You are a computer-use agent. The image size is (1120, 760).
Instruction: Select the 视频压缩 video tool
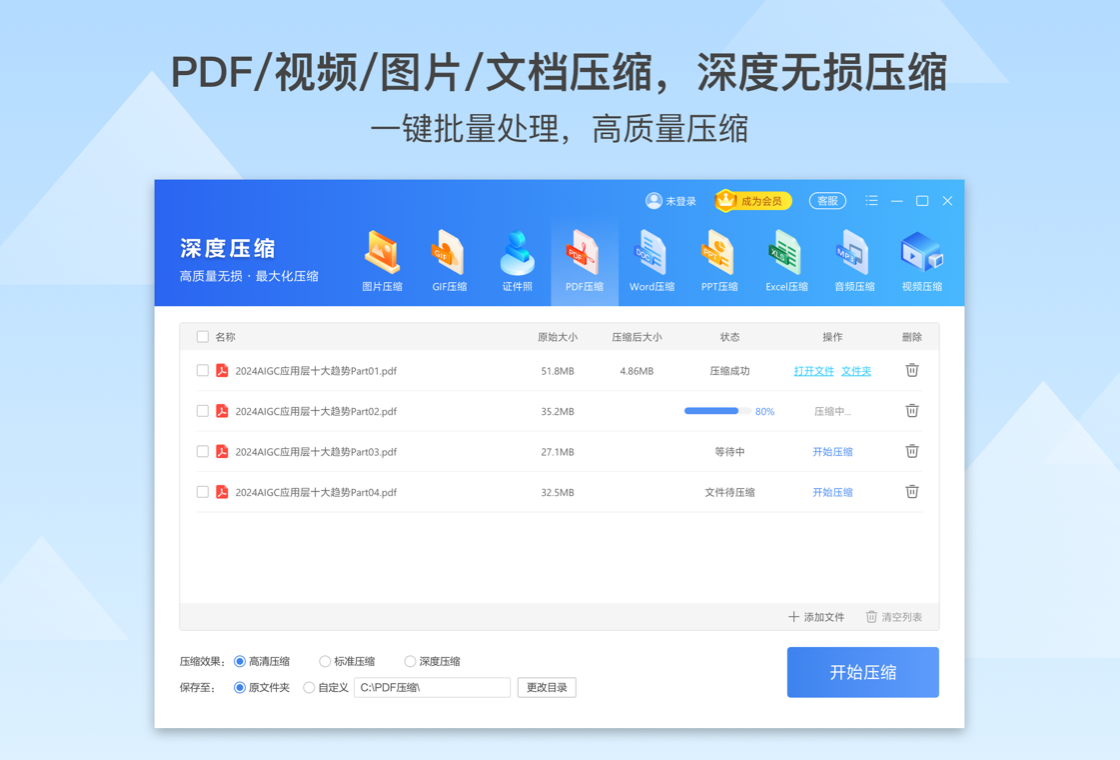[x=921, y=261]
